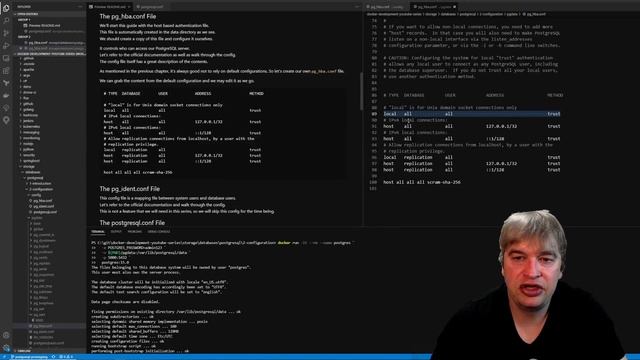This screenshot has height=360, width=640.
Task: Click highlighted line 89 'local all all trust'
Action: pos(471,114)
